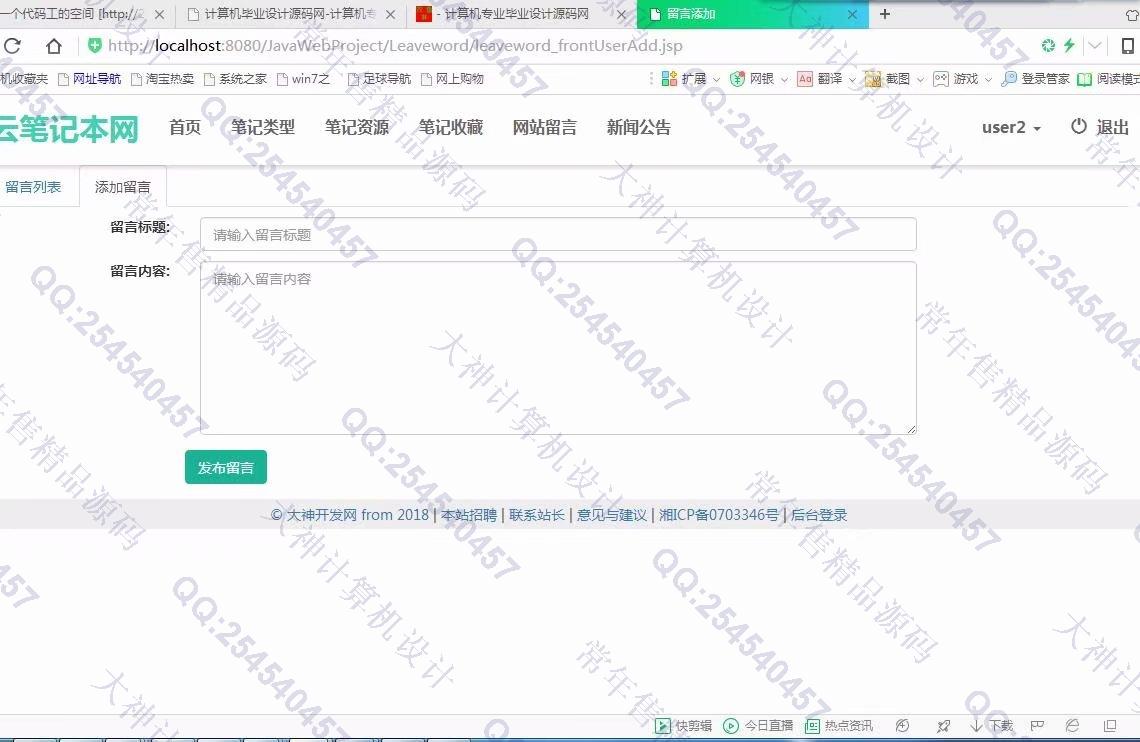The height and width of the screenshot is (742, 1140).
Task: Open 快剪辑 in status bar
Action: pyautogui.click(x=683, y=725)
